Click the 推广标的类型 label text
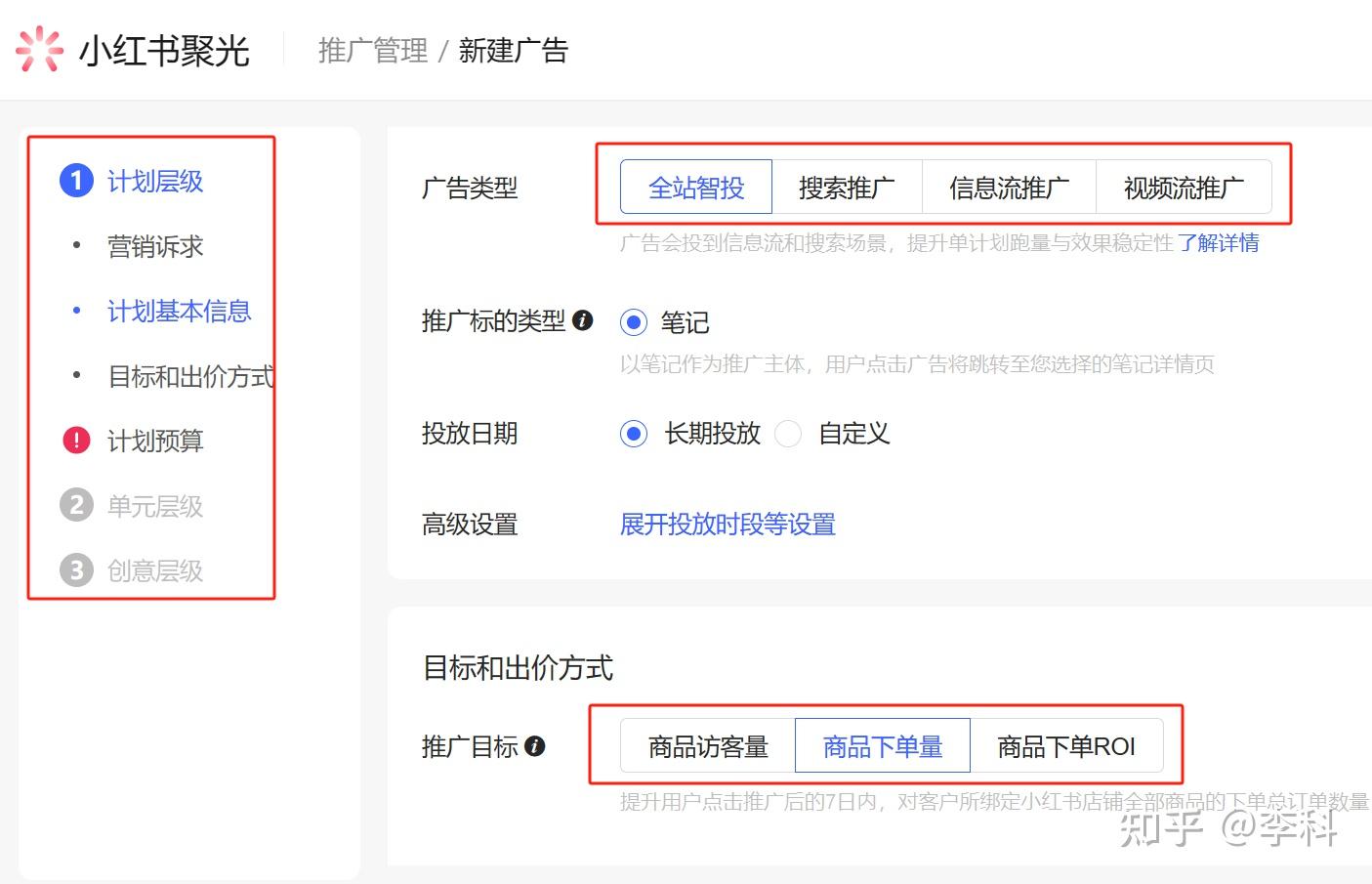 click(x=494, y=321)
